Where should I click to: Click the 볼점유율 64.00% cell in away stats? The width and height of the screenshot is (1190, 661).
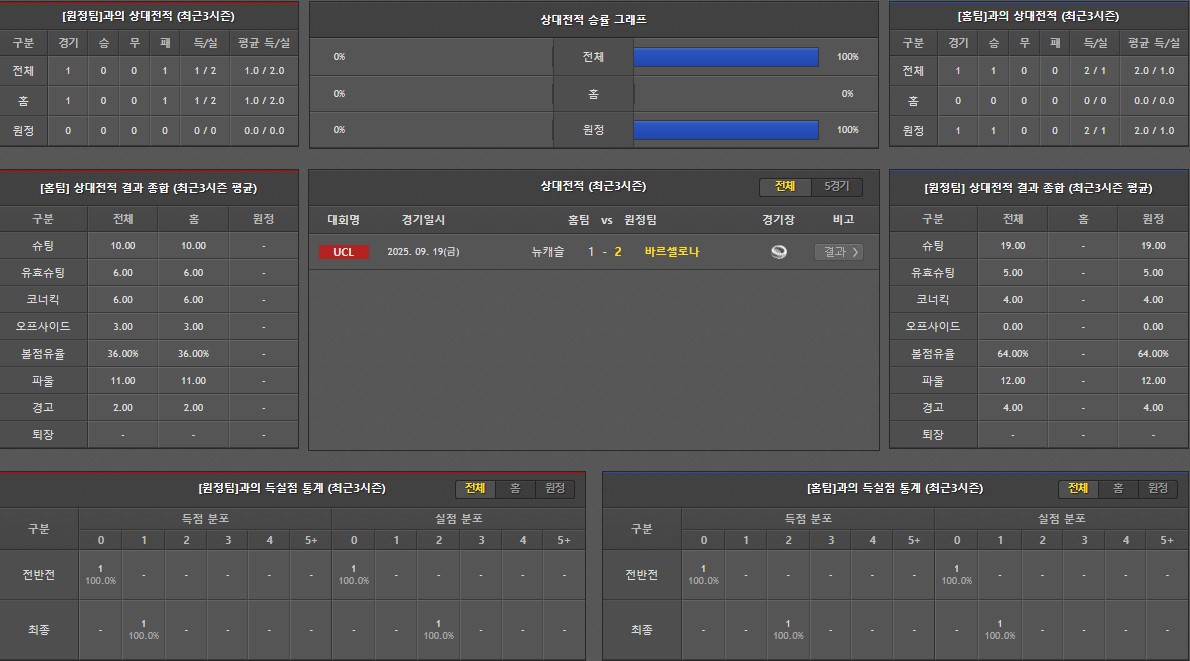click(1012, 353)
